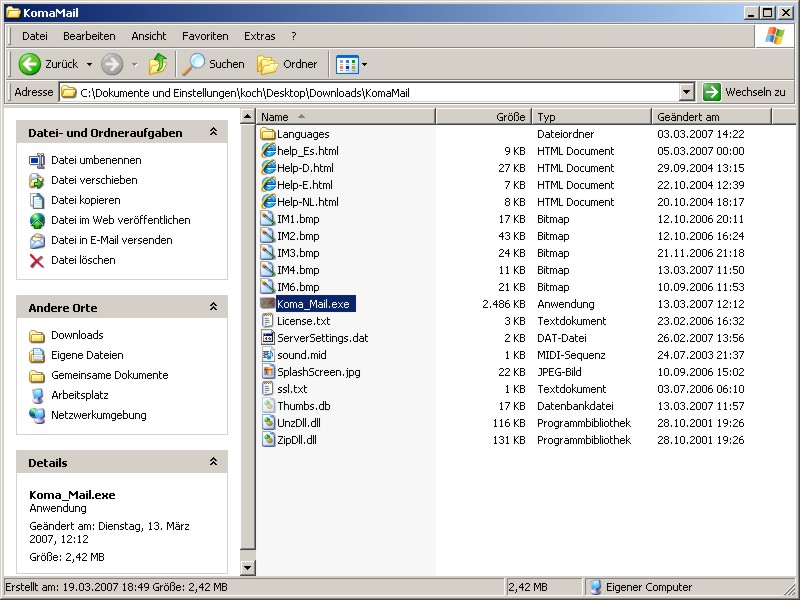800x600 pixels.
Task: Open the Favoriten menu
Action: click(x=205, y=36)
